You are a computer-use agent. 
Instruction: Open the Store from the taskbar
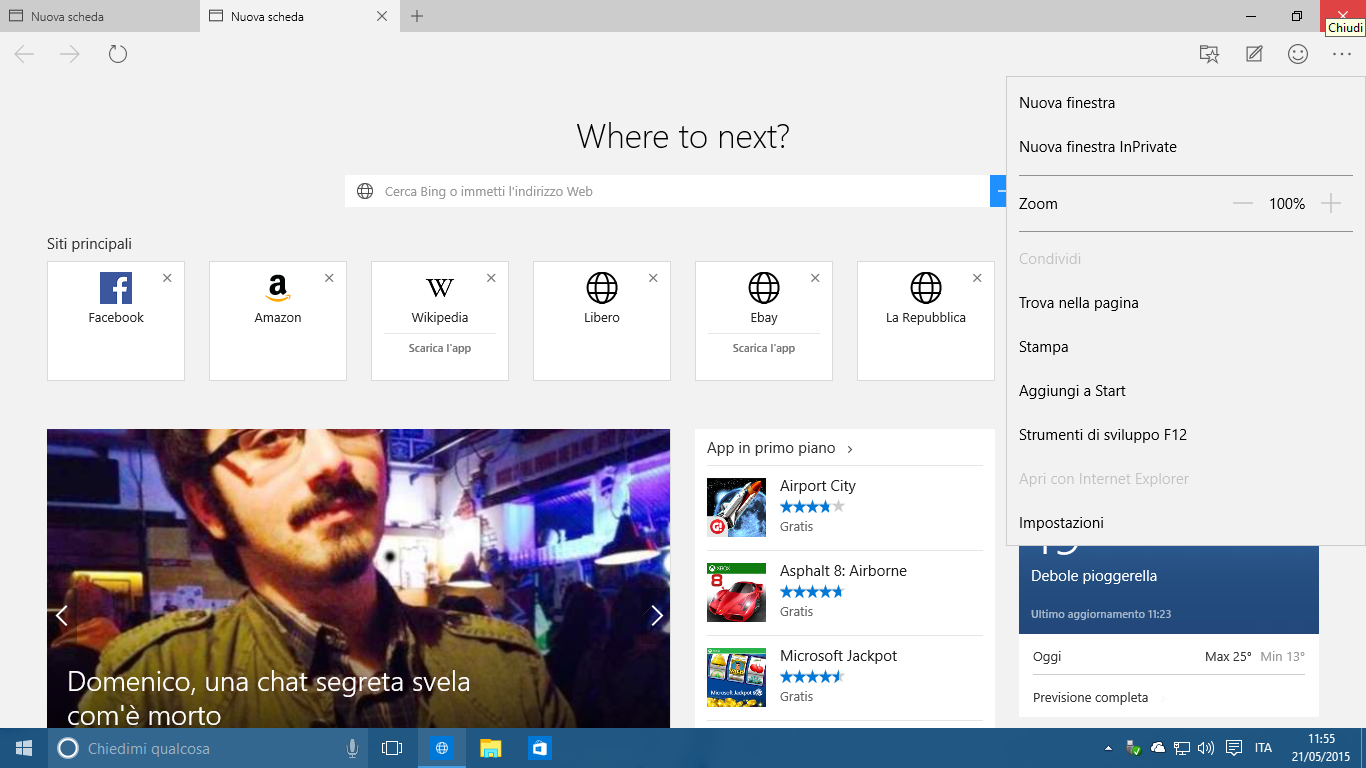(539, 748)
